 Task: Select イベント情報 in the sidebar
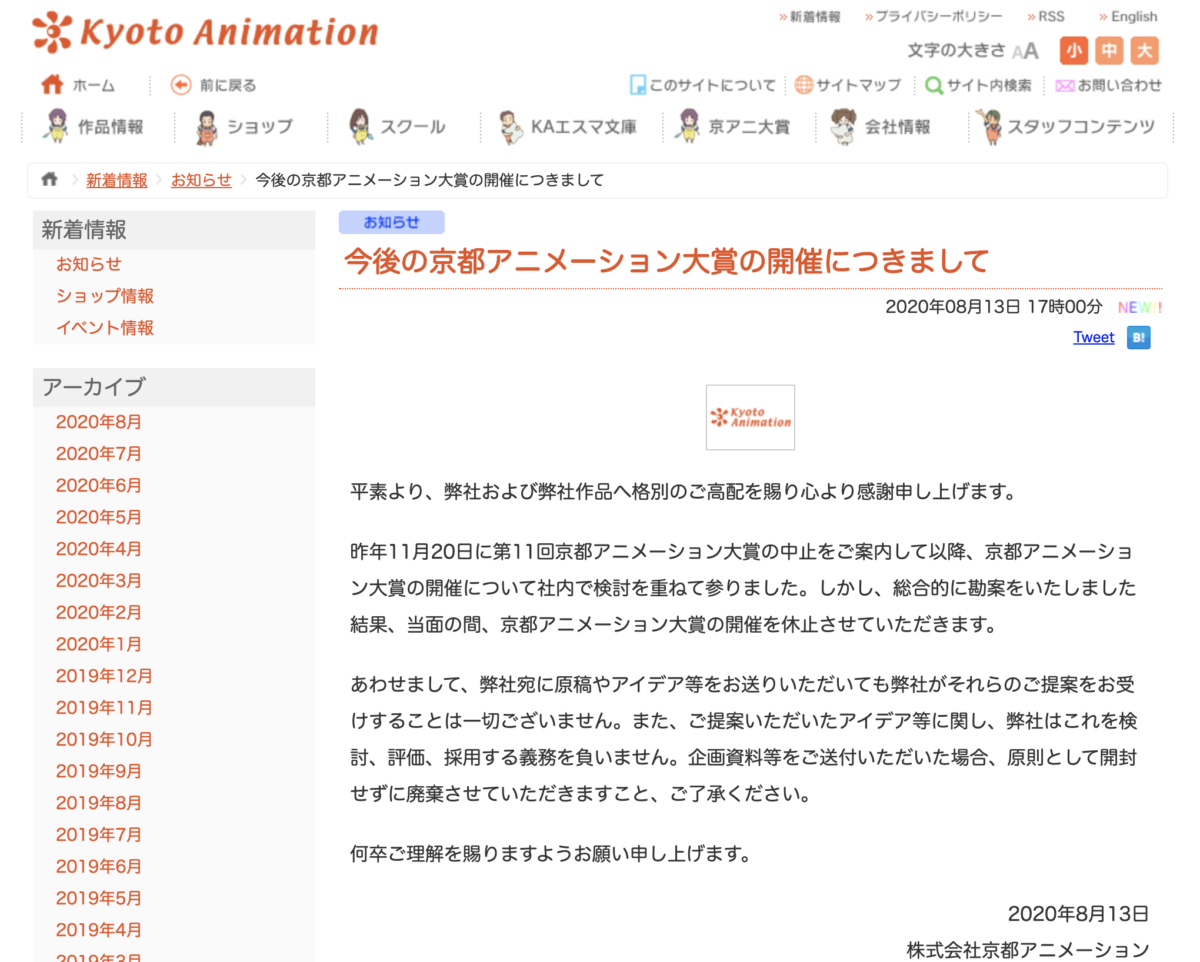[x=105, y=328]
